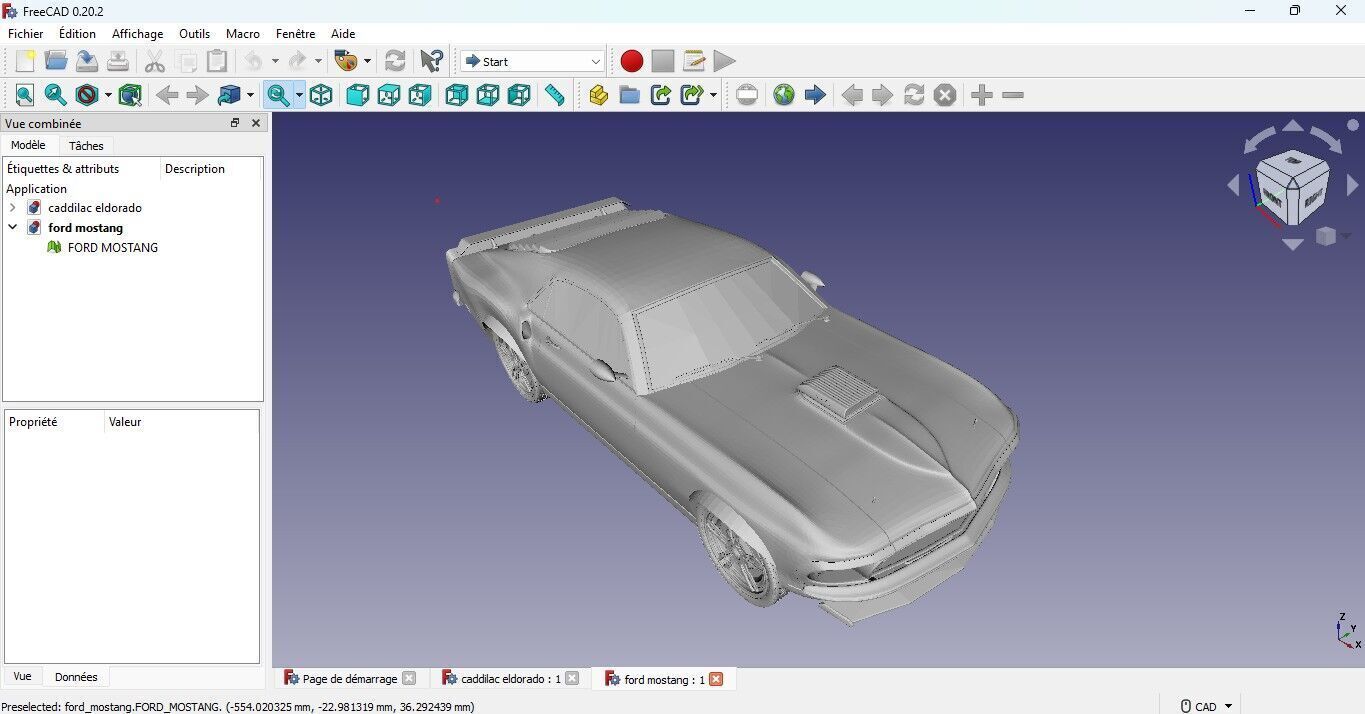The image size is (1365, 714).
Task: Click the blue arrow navigate icon
Action: click(x=815, y=95)
